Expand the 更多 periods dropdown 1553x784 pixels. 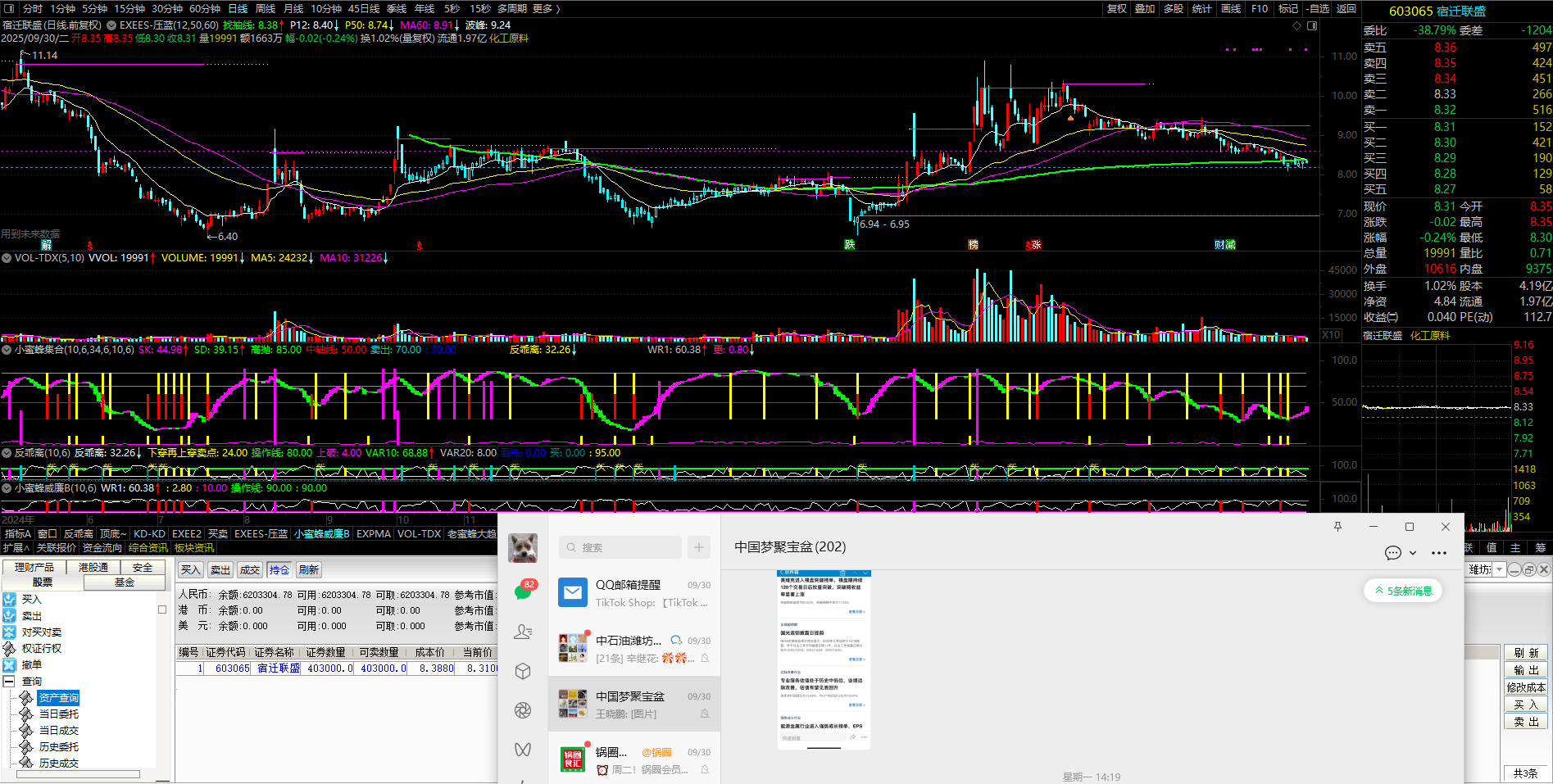[546, 9]
